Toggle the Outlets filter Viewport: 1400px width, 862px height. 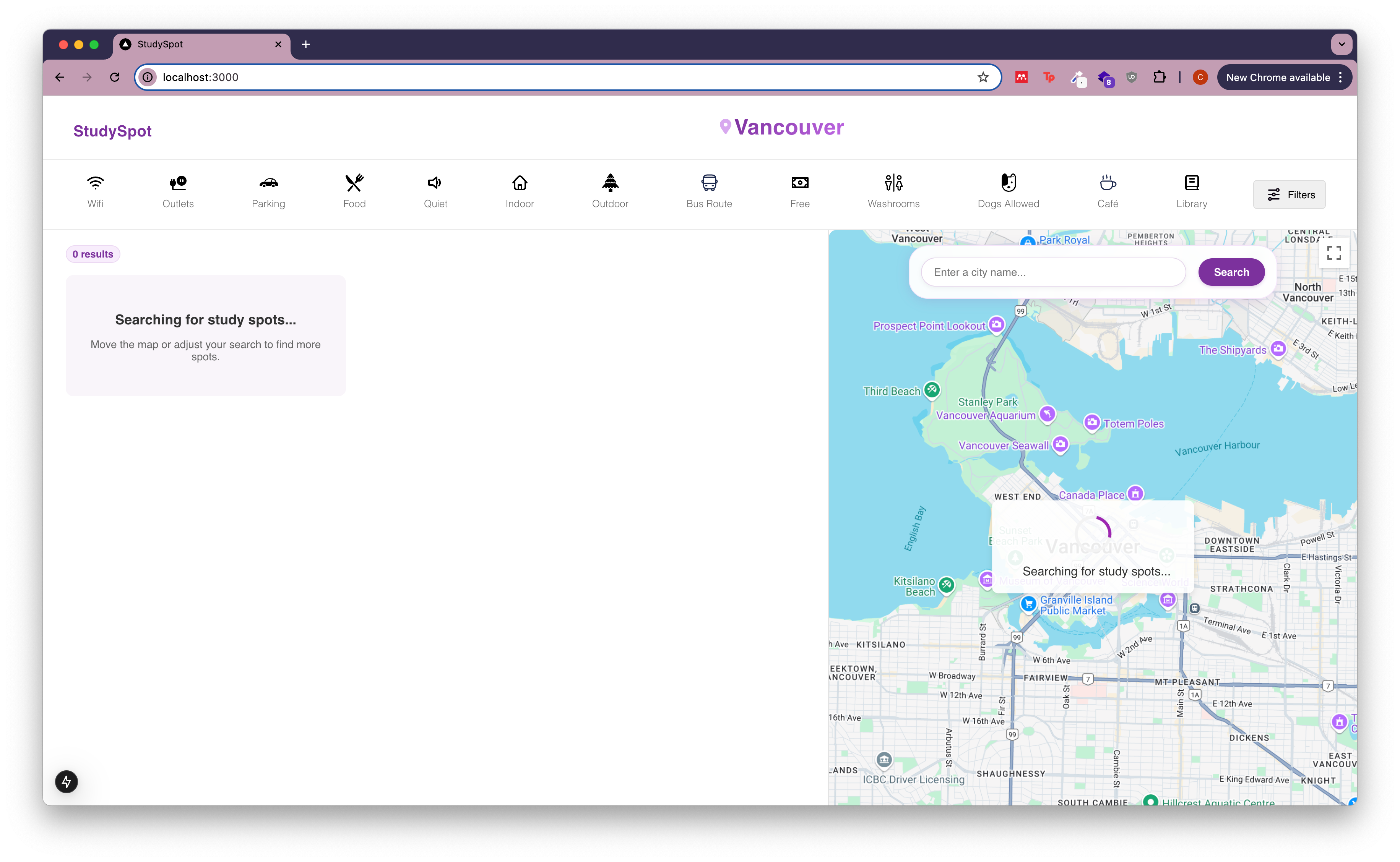(x=177, y=182)
